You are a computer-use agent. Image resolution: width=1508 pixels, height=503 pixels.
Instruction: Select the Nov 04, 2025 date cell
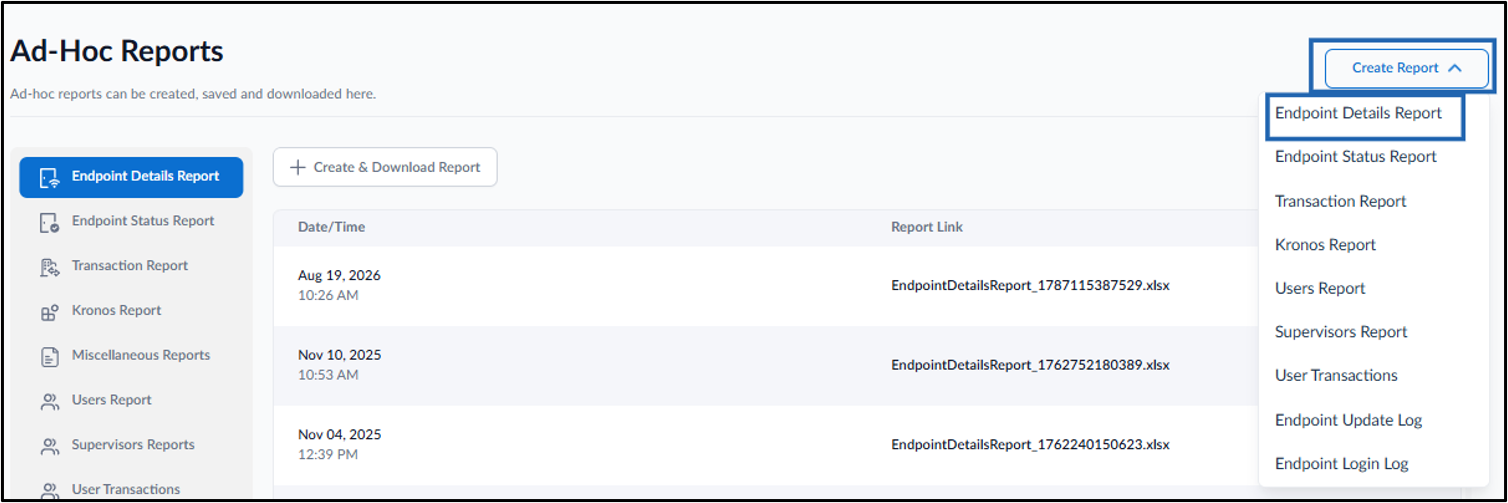[339, 435]
